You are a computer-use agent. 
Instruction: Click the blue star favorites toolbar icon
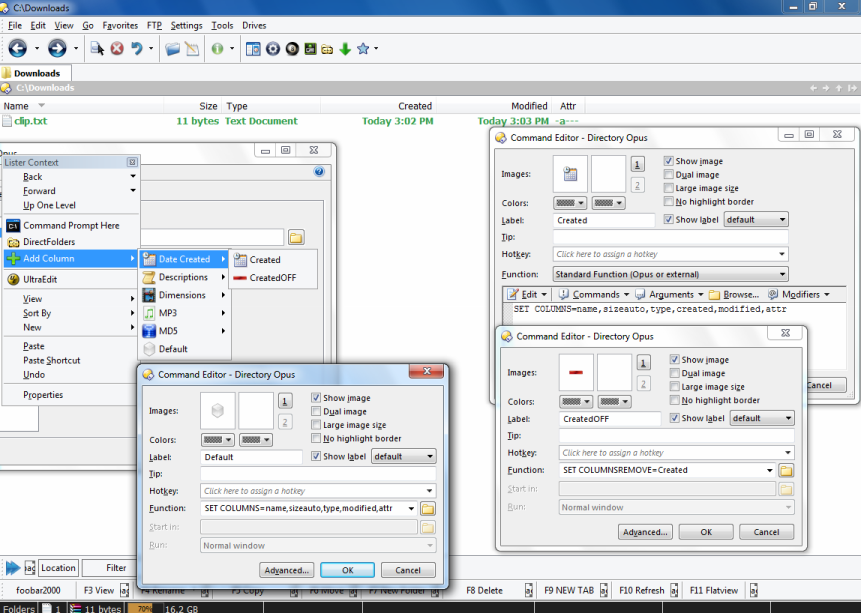tap(363, 48)
